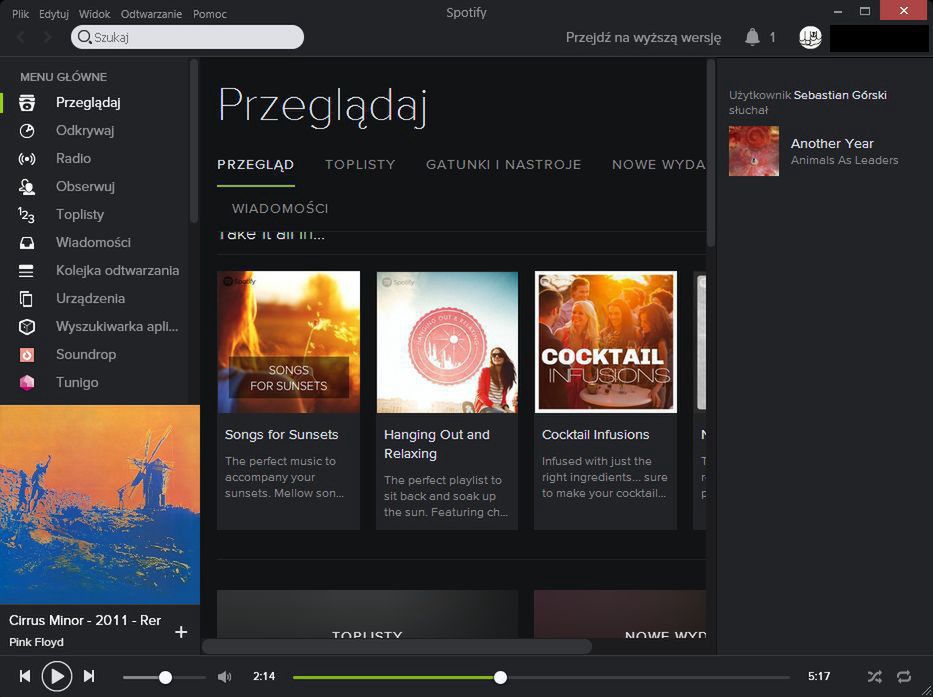This screenshot has width=933, height=697.
Task: Switch to the NOWE WYDA... tab
Action: click(659, 165)
